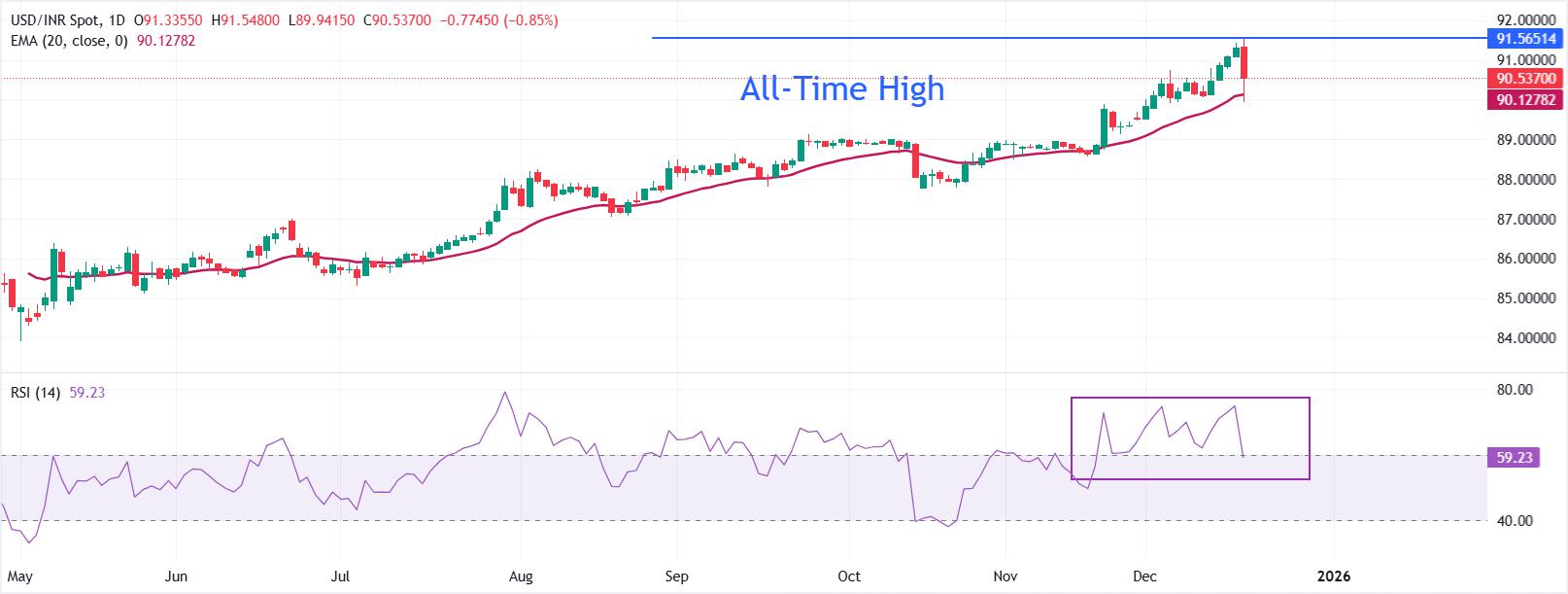1568x594 pixels.
Task: Click the RSI (14) indicator legend
Action: pyautogui.click(x=35, y=393)
